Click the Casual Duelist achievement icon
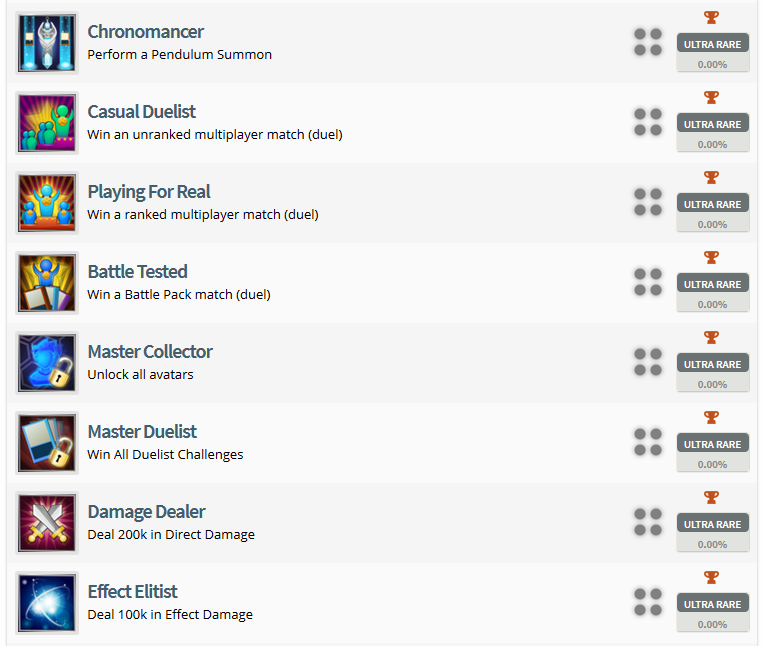The width and height of the screenshot is (764, 646). point(47,123)
